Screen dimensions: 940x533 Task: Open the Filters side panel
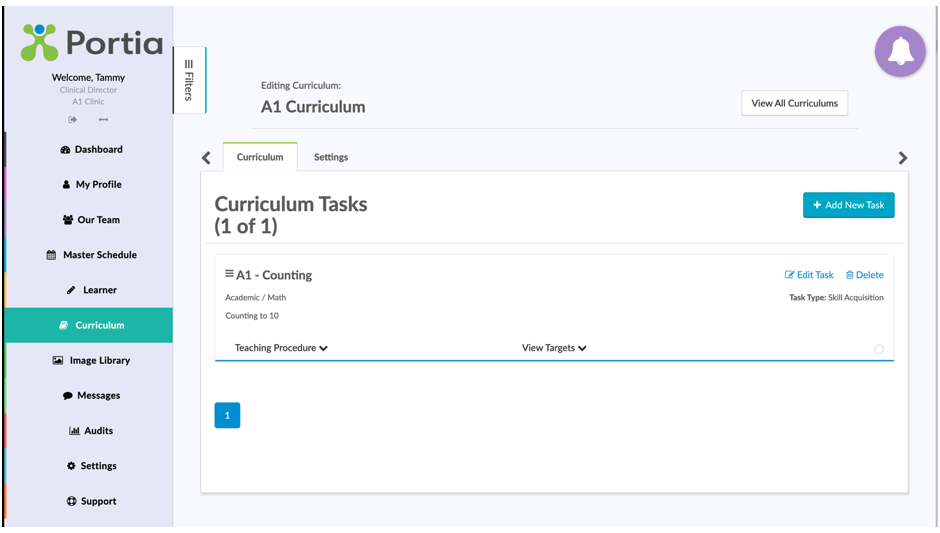[x=189, y=80]
